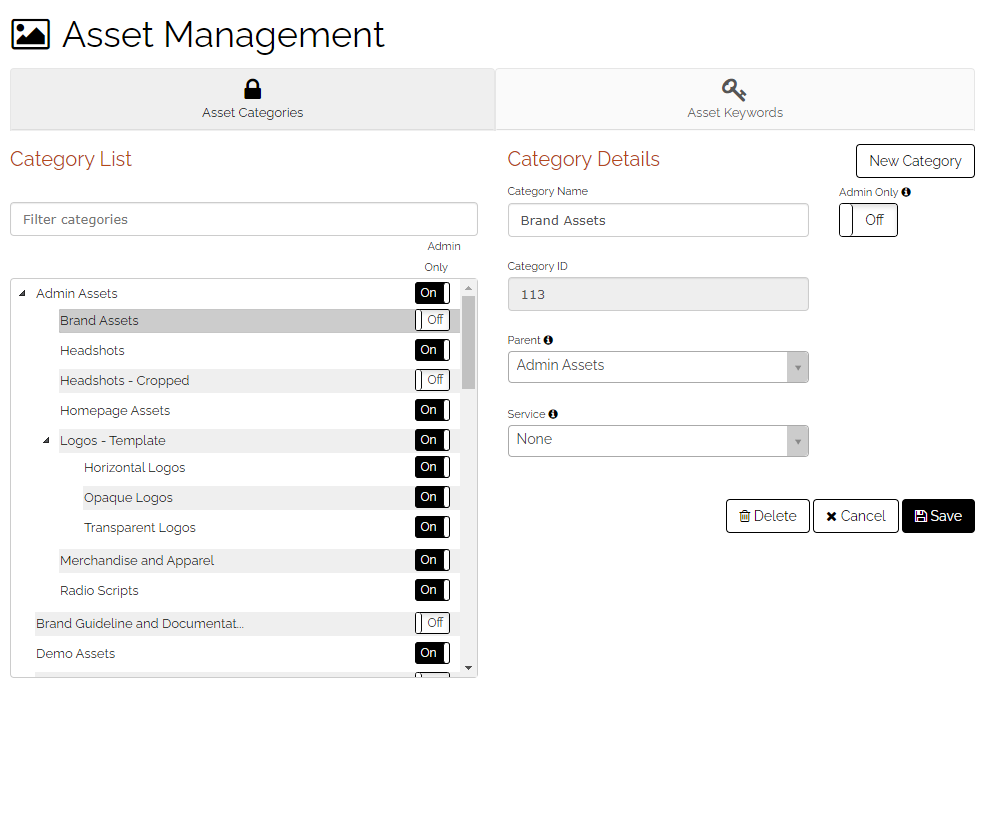The image size is (996, 818).
Task: Click the key icon above Asset Keywords
Action: coord(734,90)
